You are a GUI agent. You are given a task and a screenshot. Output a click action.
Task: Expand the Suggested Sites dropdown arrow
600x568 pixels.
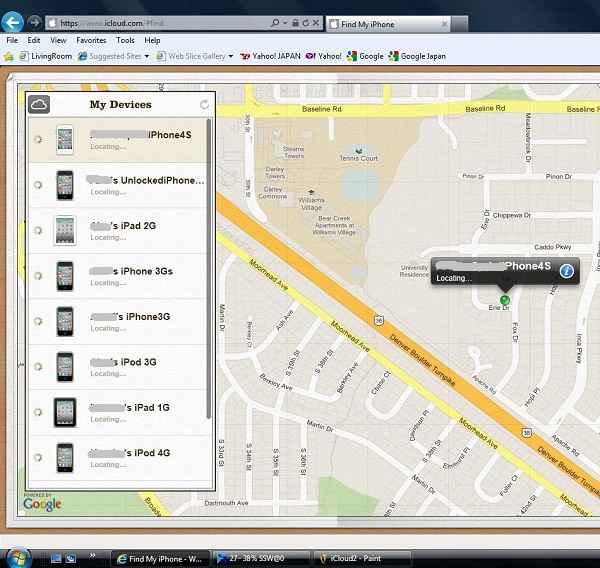(147, 56)
